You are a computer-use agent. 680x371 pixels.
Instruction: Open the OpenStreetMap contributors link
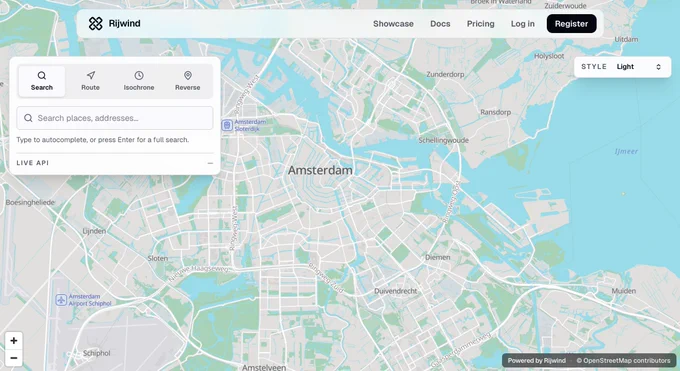click(623, 361)
